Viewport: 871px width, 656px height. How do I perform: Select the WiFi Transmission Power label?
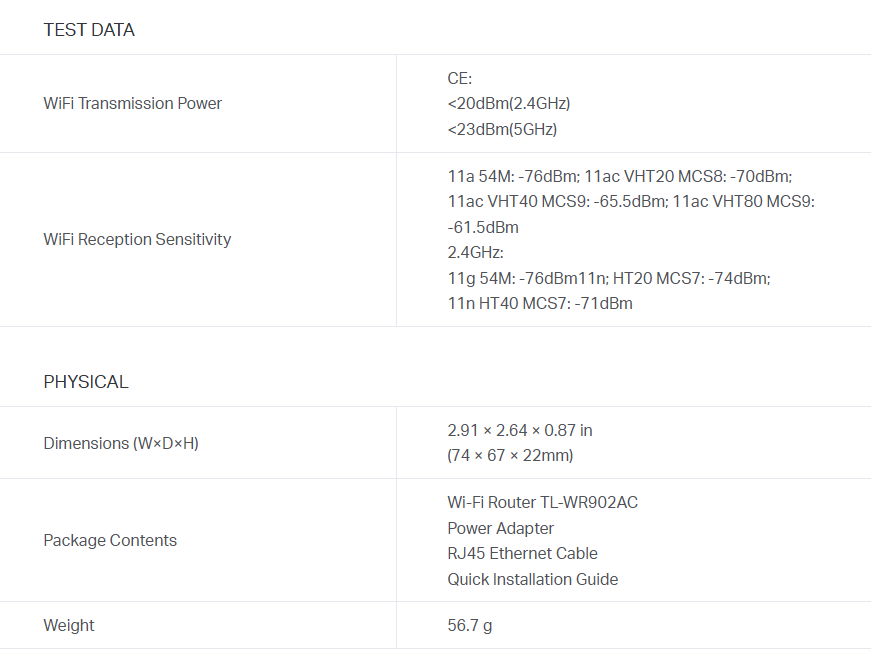tap(133, 104)
